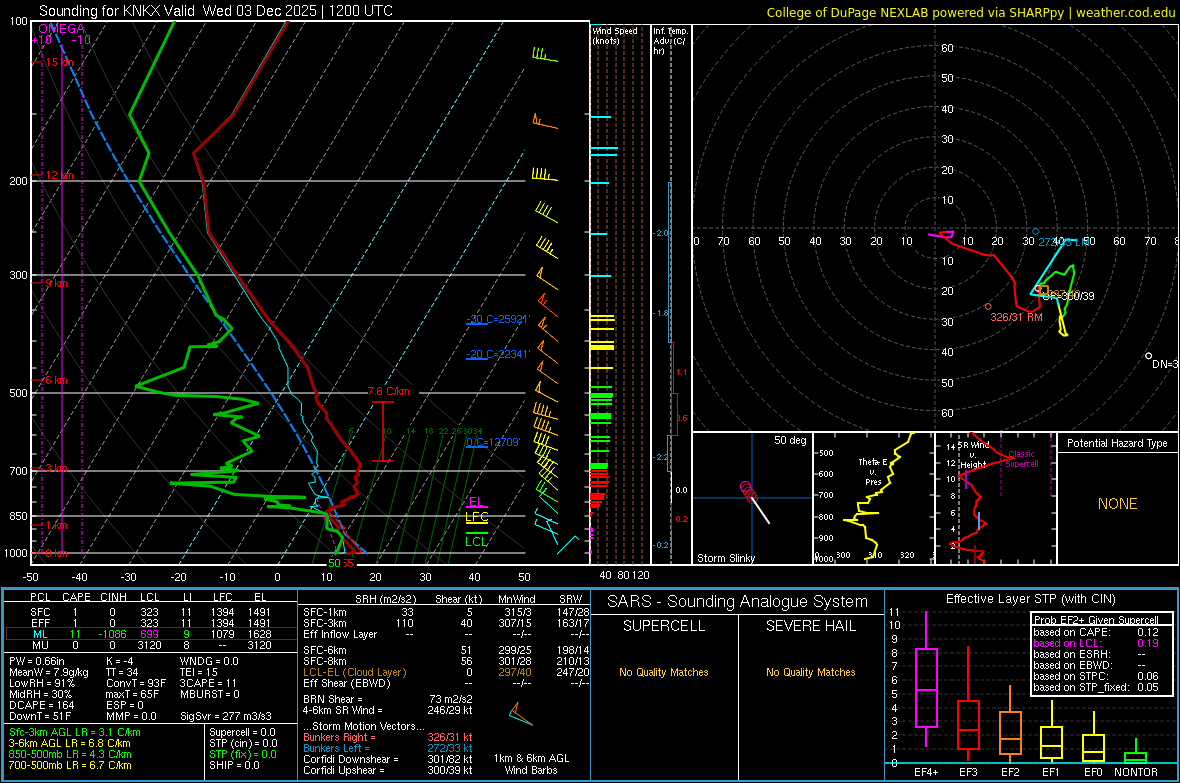Click the Corfidi Downshear row

[388, 760]
